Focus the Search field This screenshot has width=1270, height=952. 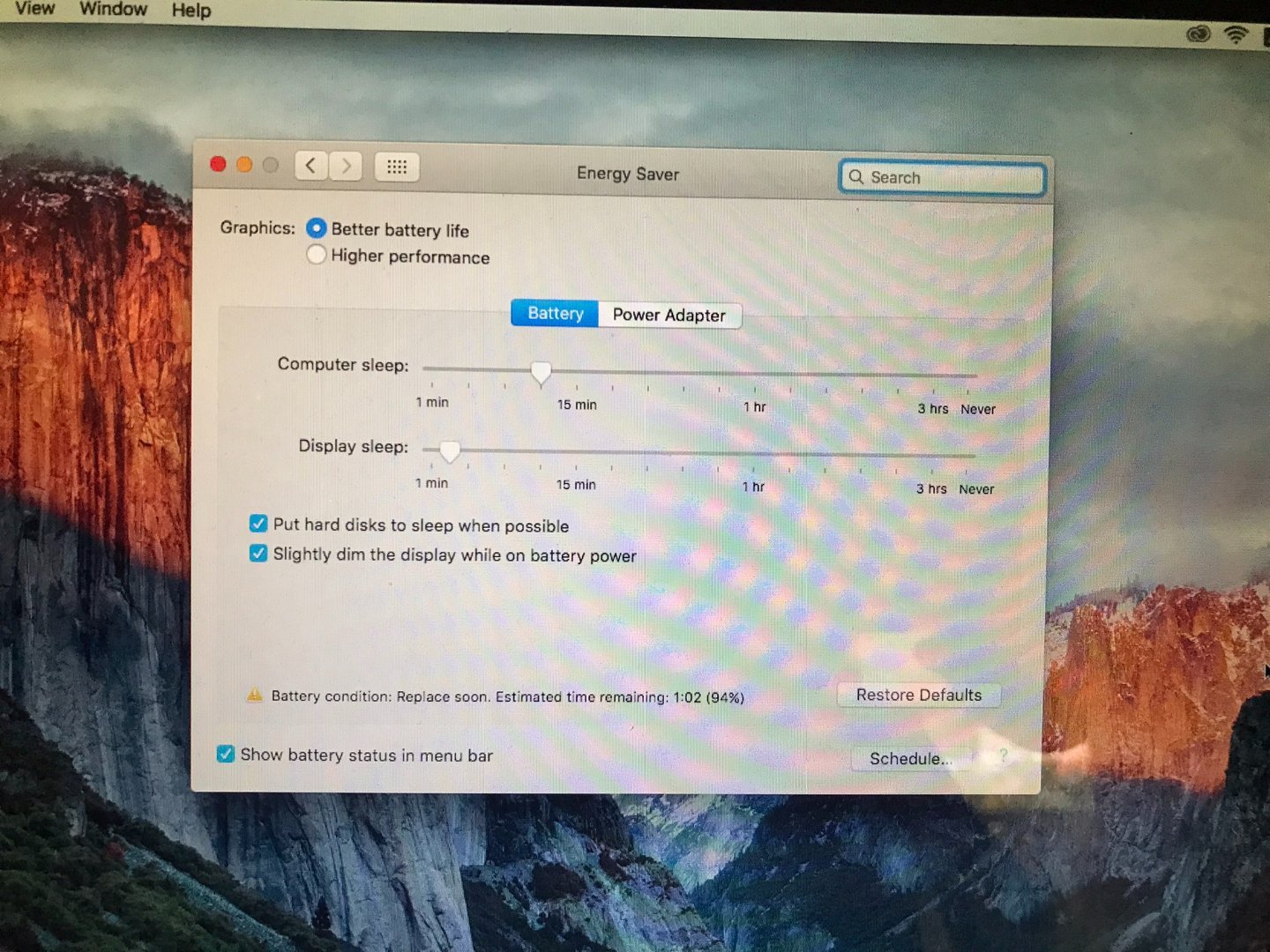point(942,177)
